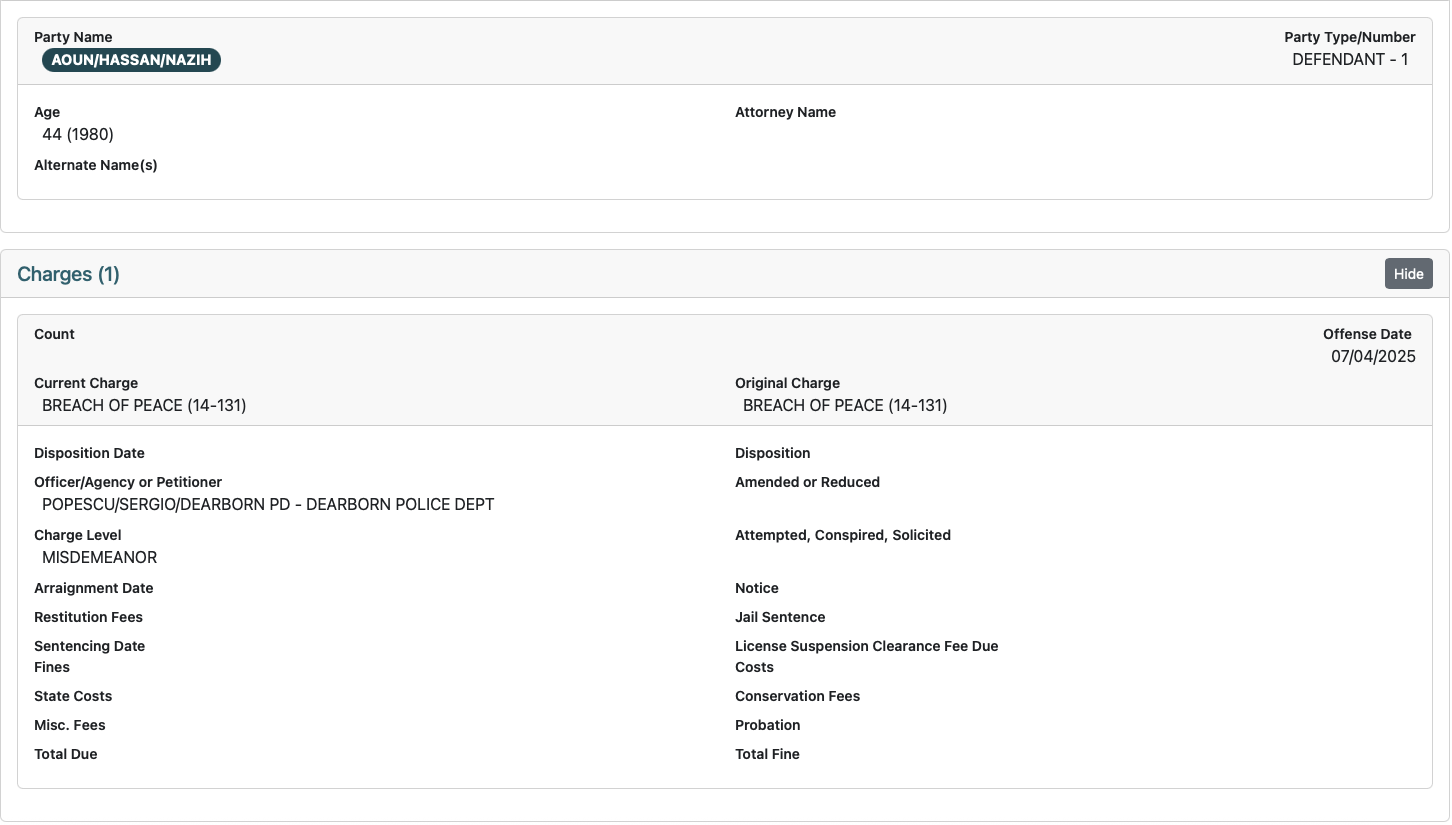Hide the Charges section
This screenshot has height=825, width=1452.
pyautogui.click(x=1408, y=273)
